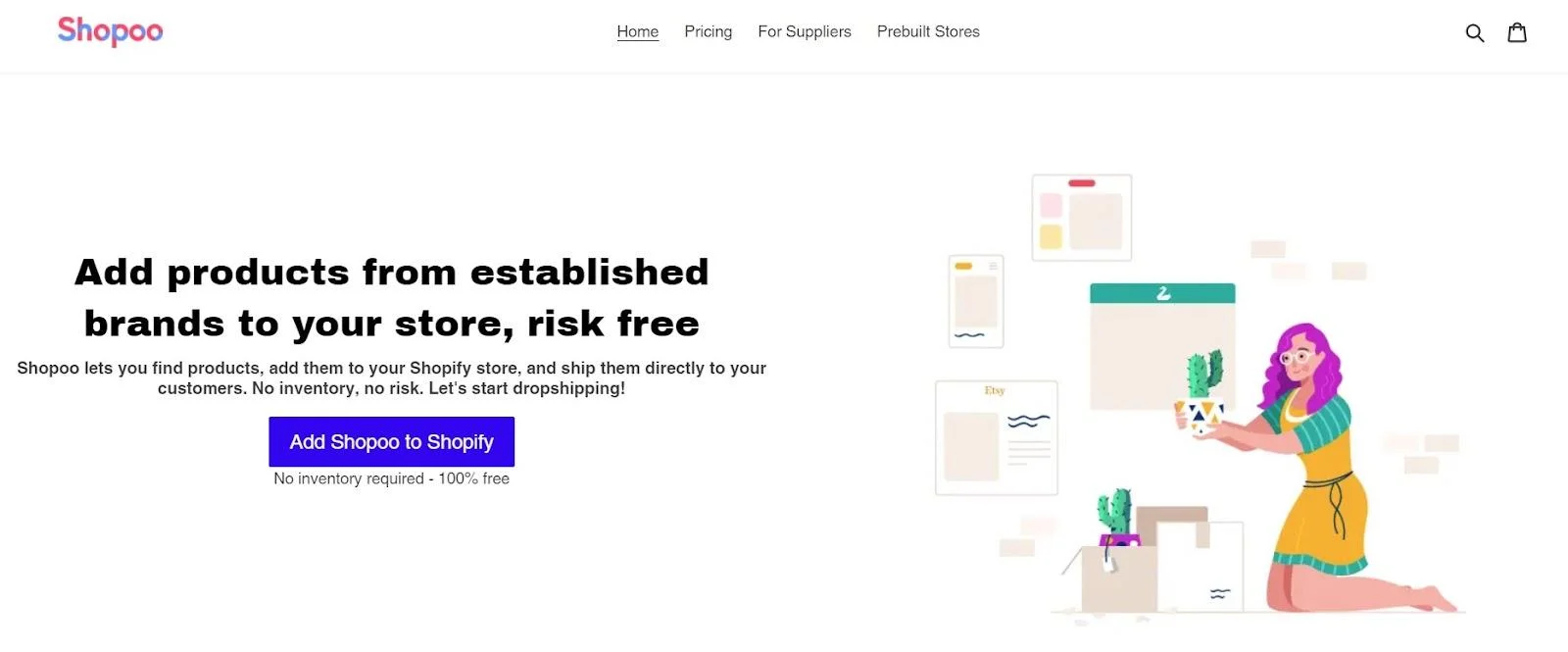Click the card with red top bar
Viewport: 1568px width, 652px height.
[x=1082, y=218]
